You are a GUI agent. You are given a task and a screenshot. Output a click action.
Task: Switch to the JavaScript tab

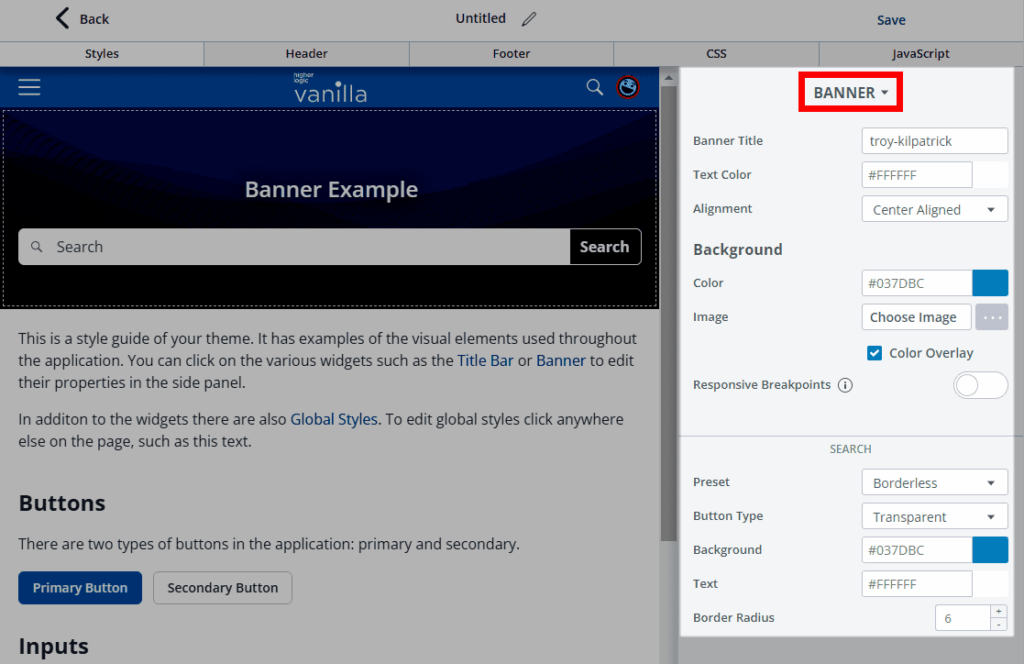point(920,54)
